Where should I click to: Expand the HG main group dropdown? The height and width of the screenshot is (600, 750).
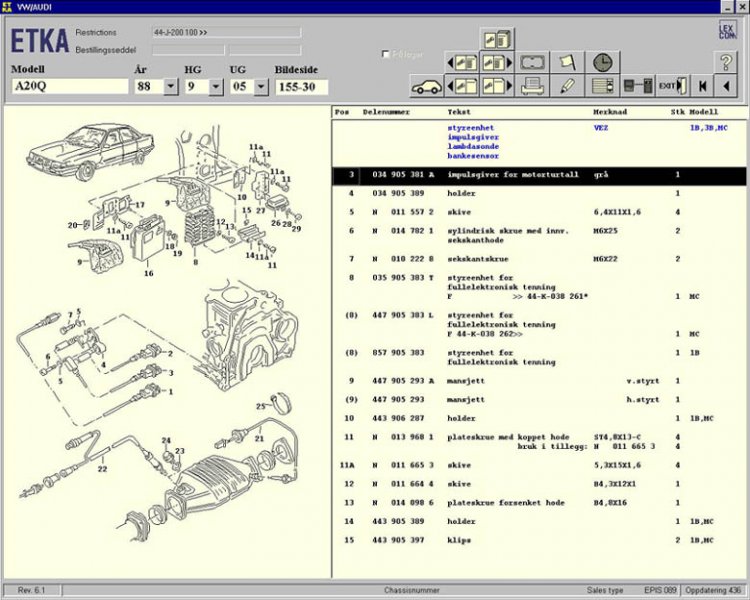click(x=217, y=87)
